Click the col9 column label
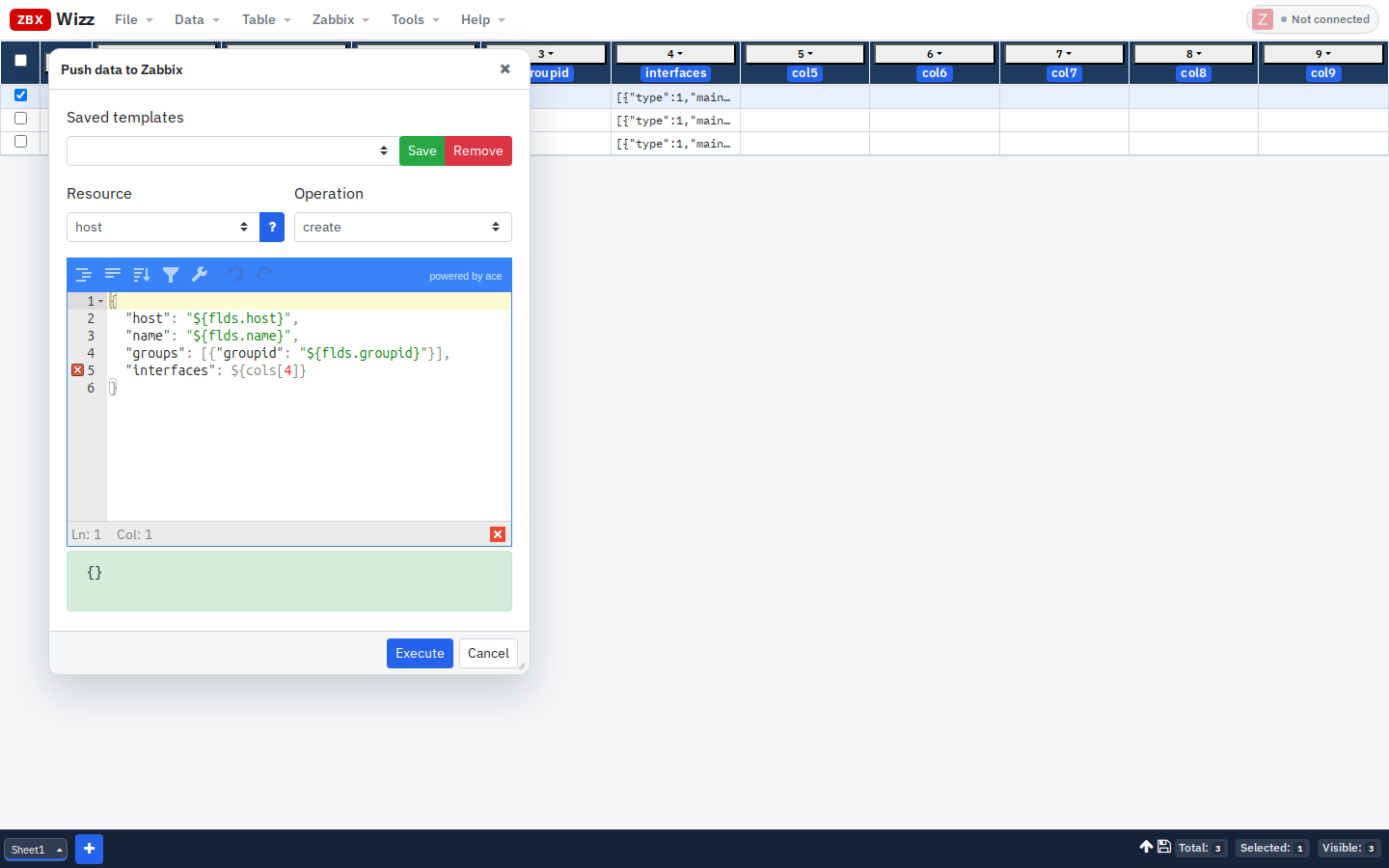This screenshot has width=1389, height=868. click(x=1322, y=73)
